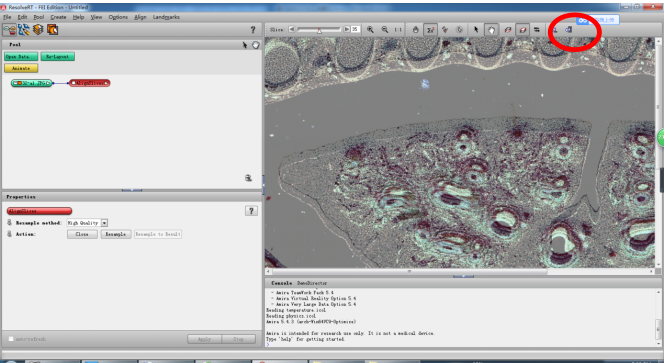Toggle the highlighted red slice icon
665x363 pixels.
point(523,29)
